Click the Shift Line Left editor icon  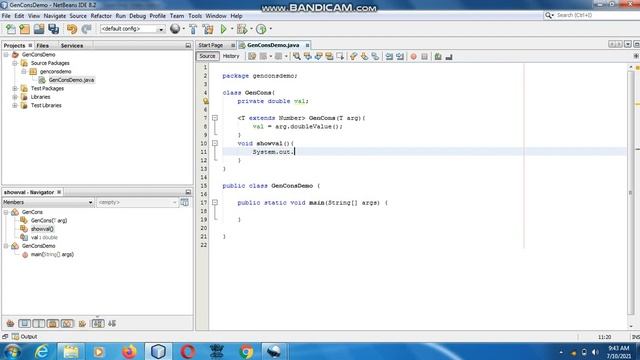pyautogui.click(x=389, y=56)
